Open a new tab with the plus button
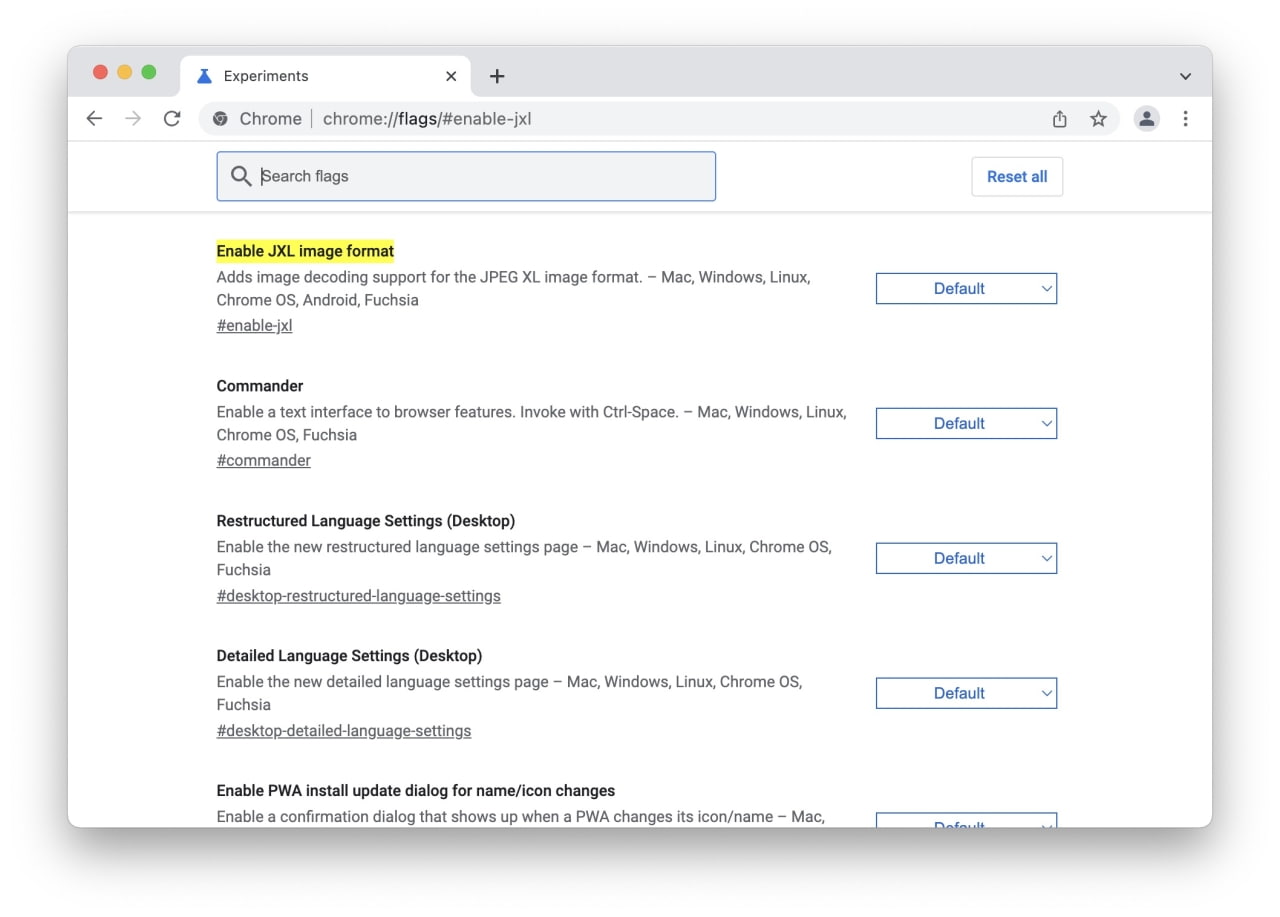Viewport: 1280px width, 917px height. 497,75
